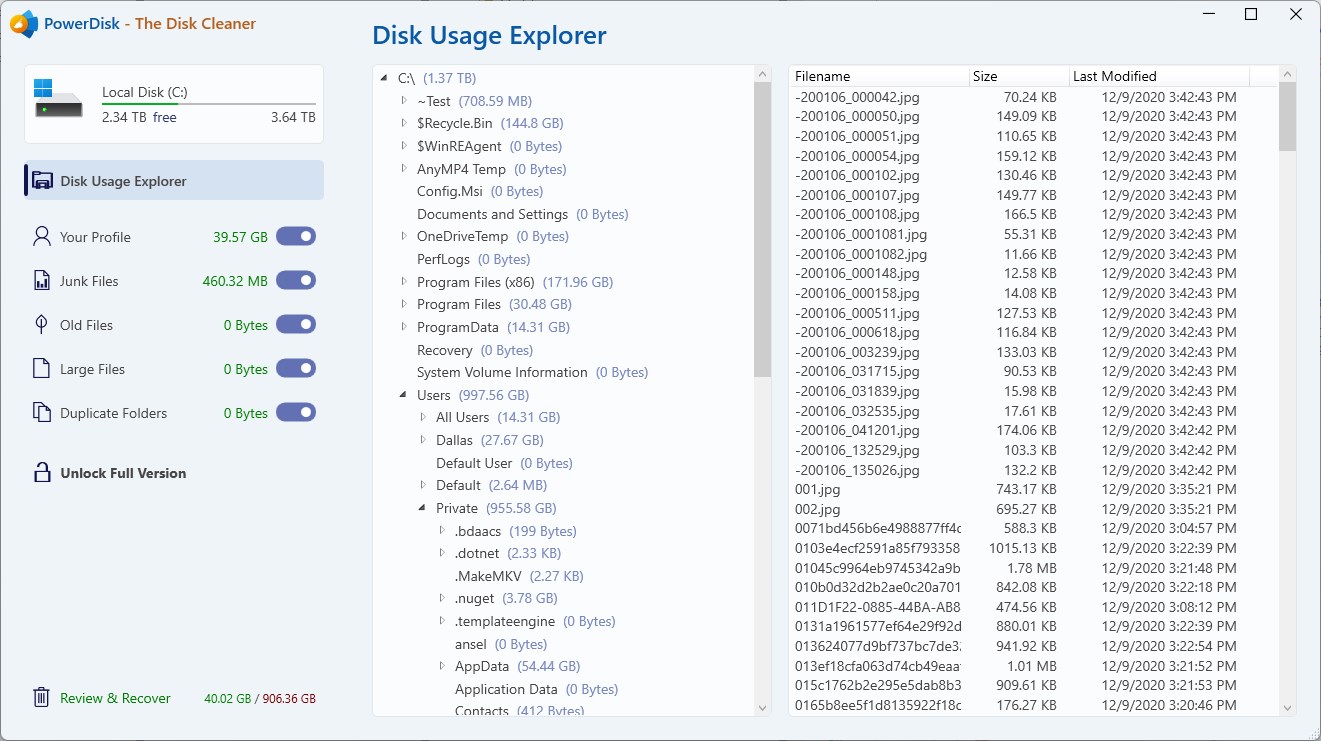The height and width of the screenshot is (741, 1321).
Task: Click the file list vertical scrollbar thumb
Action: point(1287,117)
